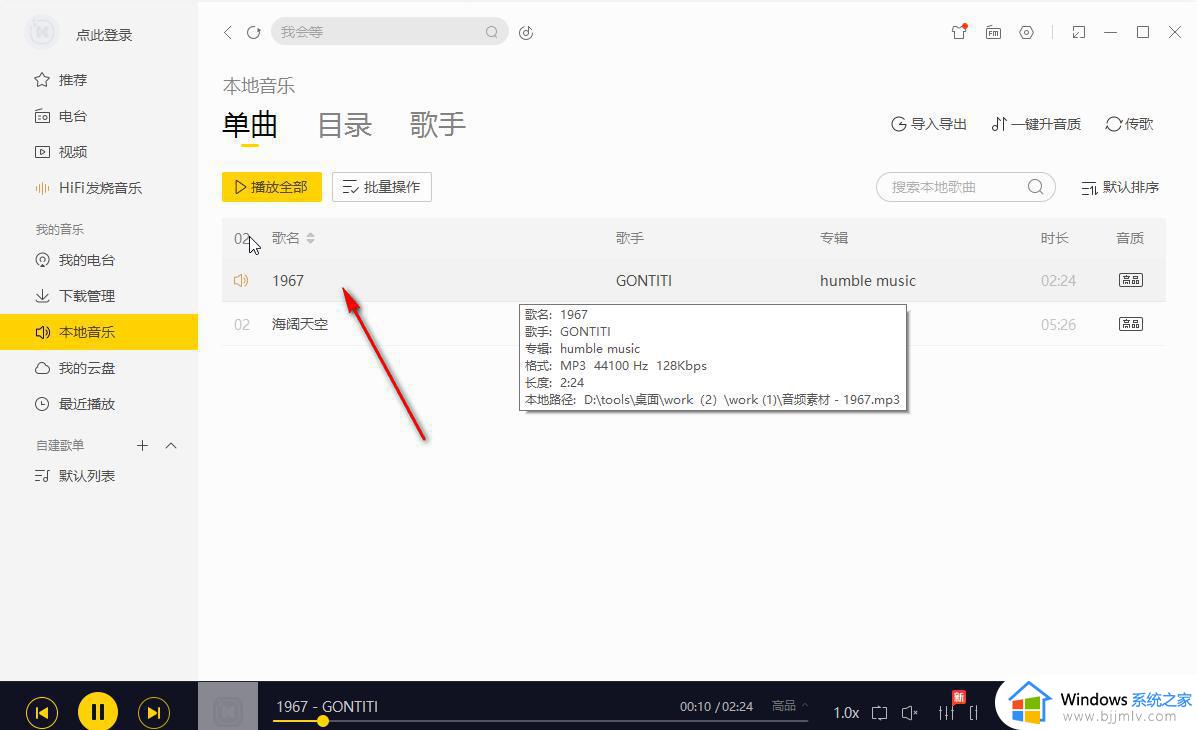Click the 高品 badge on 1967 row
The image size is (1197, 730).
pos(1131,280)
